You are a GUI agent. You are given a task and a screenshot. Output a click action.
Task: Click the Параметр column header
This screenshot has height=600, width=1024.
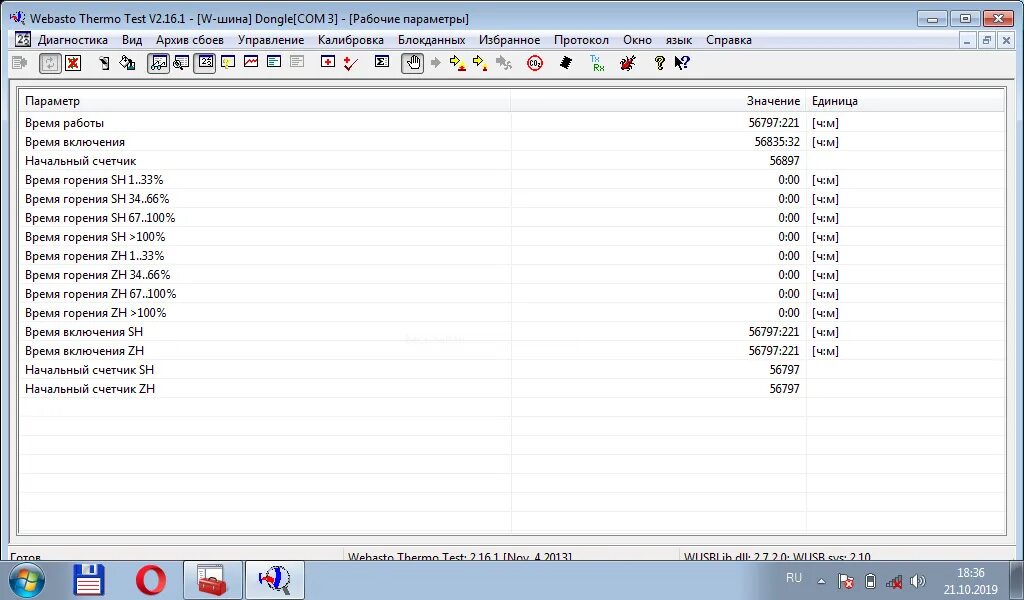coord(265,101)
